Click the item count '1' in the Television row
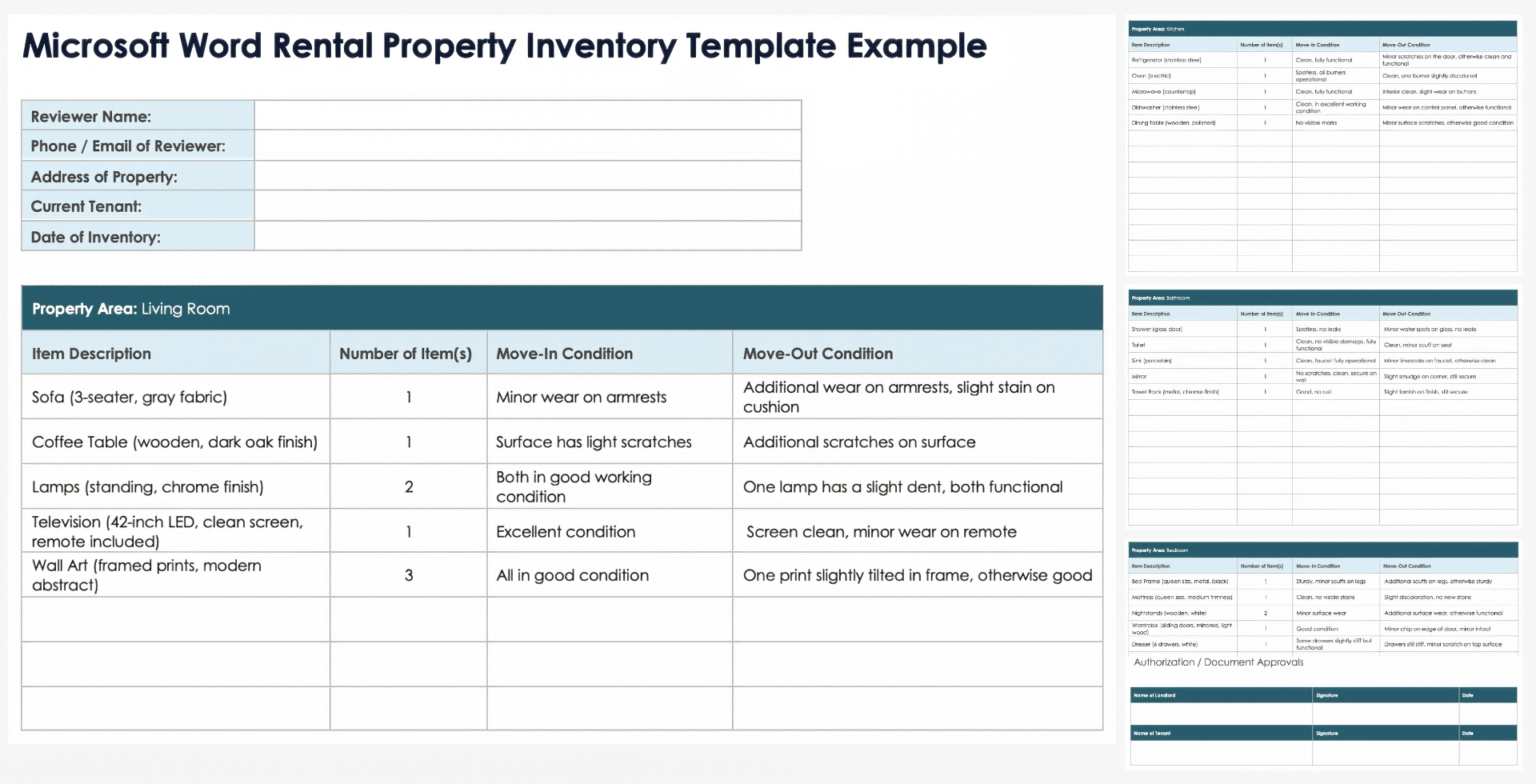 (409, 531)
